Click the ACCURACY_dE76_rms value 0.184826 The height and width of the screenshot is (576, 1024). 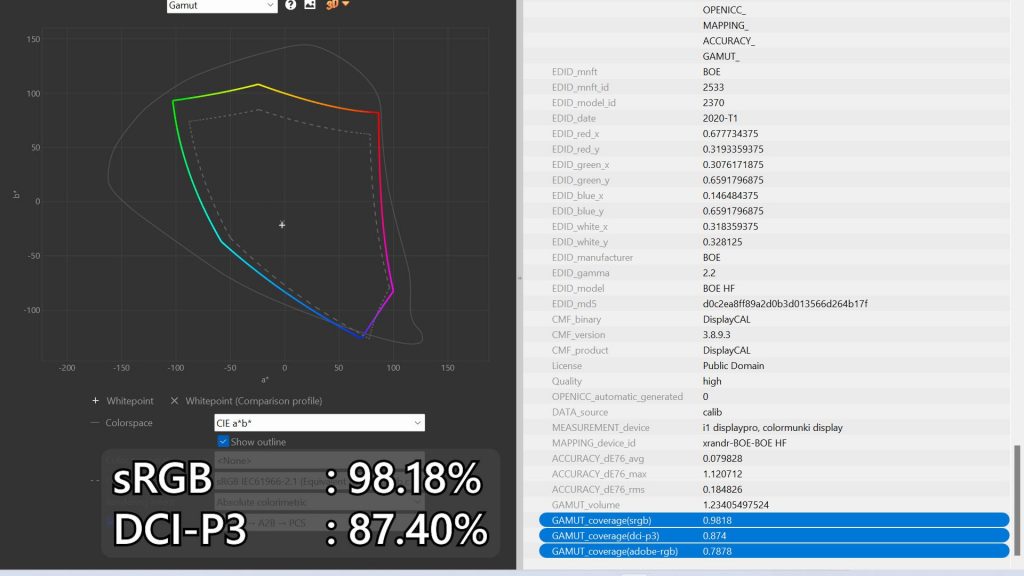tap(722, 489)
